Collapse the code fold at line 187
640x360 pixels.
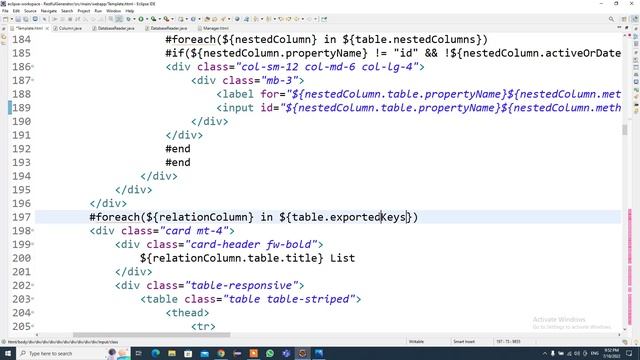coord(33,80)
